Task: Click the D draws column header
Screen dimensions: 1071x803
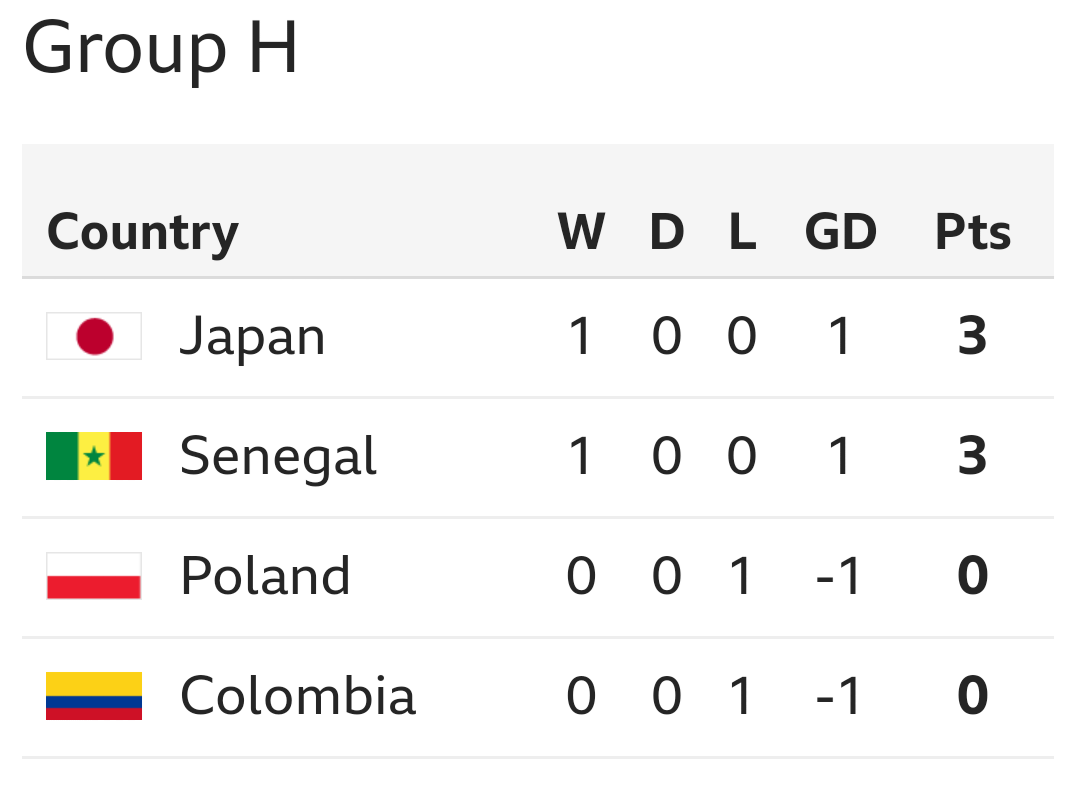Action: [x=667, y=233]
